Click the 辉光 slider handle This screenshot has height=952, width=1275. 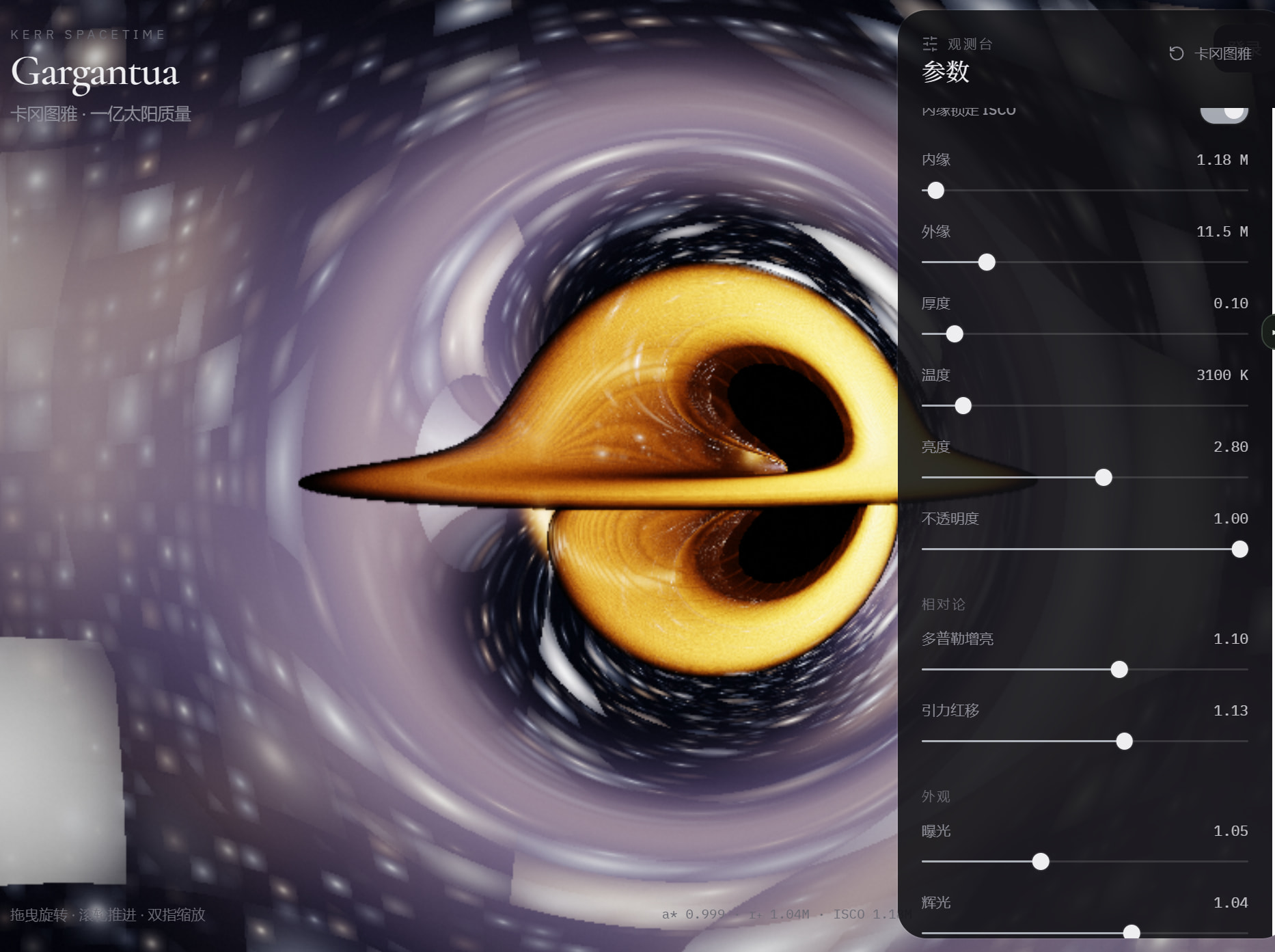pos(1132,933)
